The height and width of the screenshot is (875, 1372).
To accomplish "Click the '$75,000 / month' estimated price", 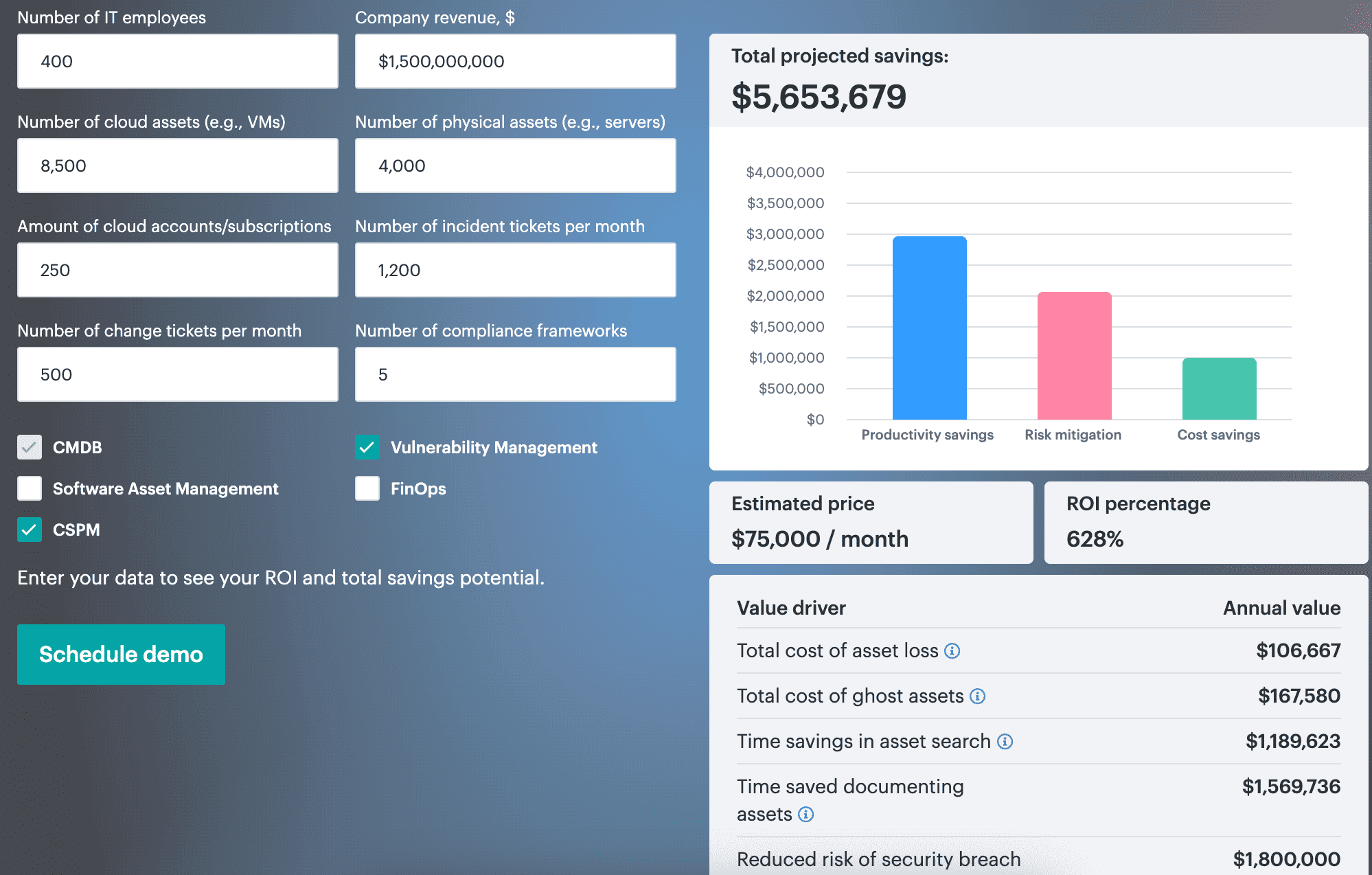I will [x=820, y=539].
